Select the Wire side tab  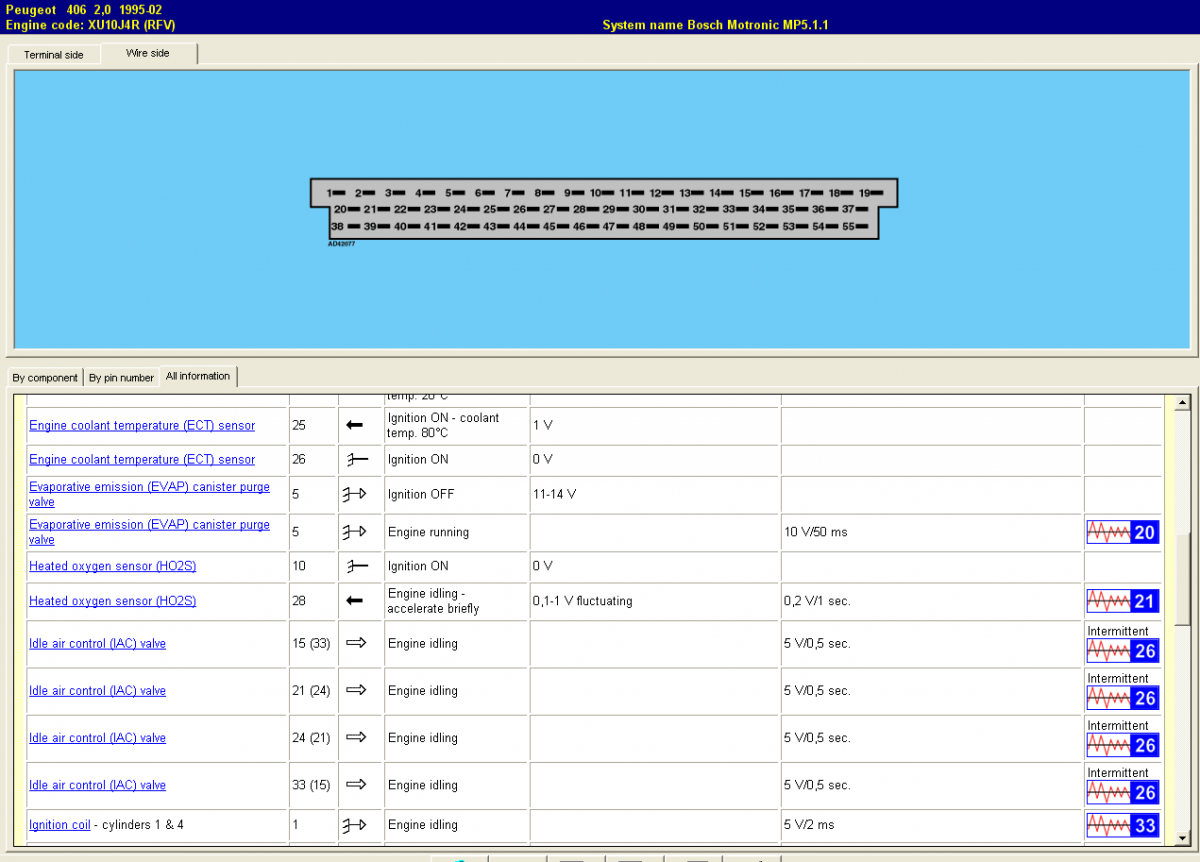148,54
